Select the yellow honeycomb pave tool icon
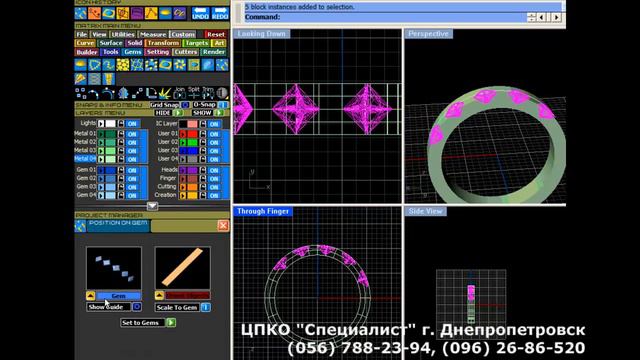Image resolution: width=640 pixels, height=360 pixels. click(x=122, y=65)
